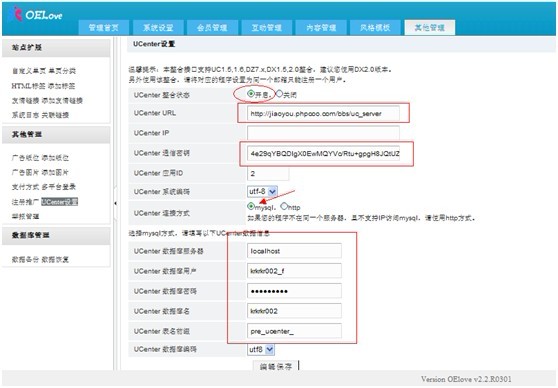Click the OELove logo

pos(35,15)
